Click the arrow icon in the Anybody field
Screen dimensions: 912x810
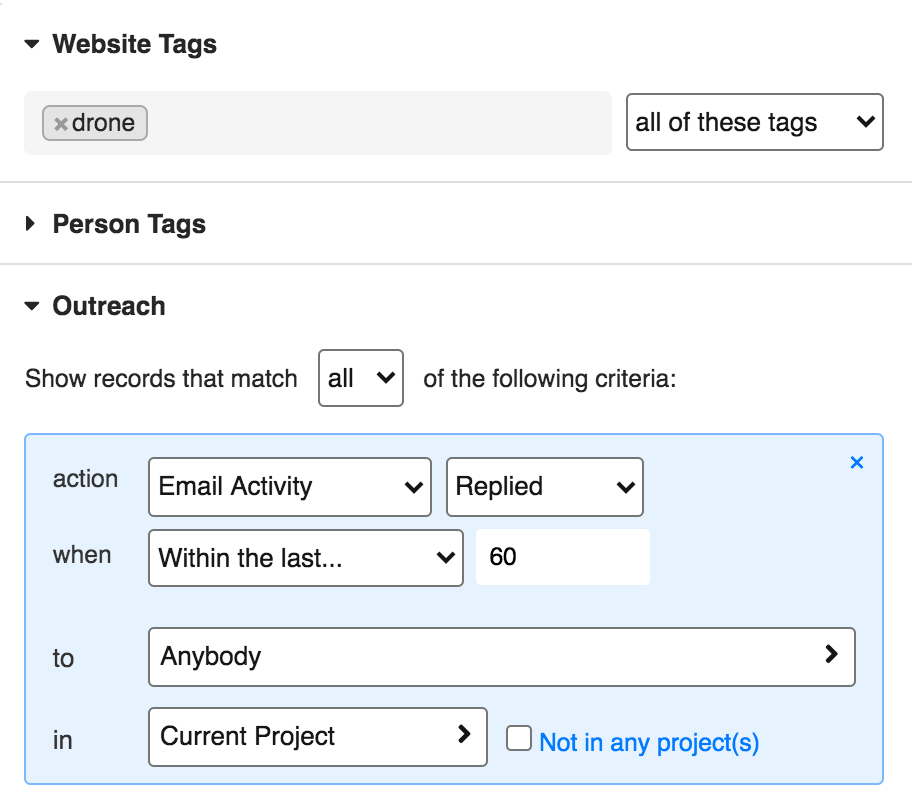click(830, 654)
